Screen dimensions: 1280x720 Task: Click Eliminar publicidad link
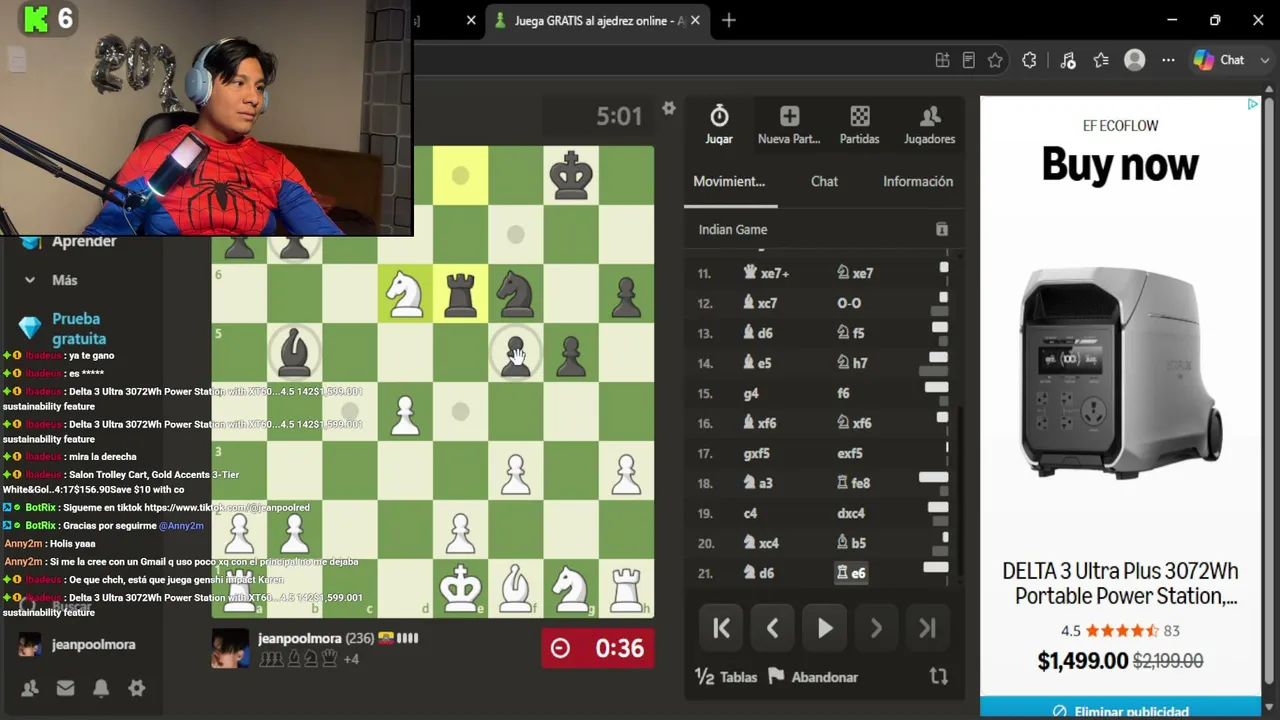point(1121,711)
